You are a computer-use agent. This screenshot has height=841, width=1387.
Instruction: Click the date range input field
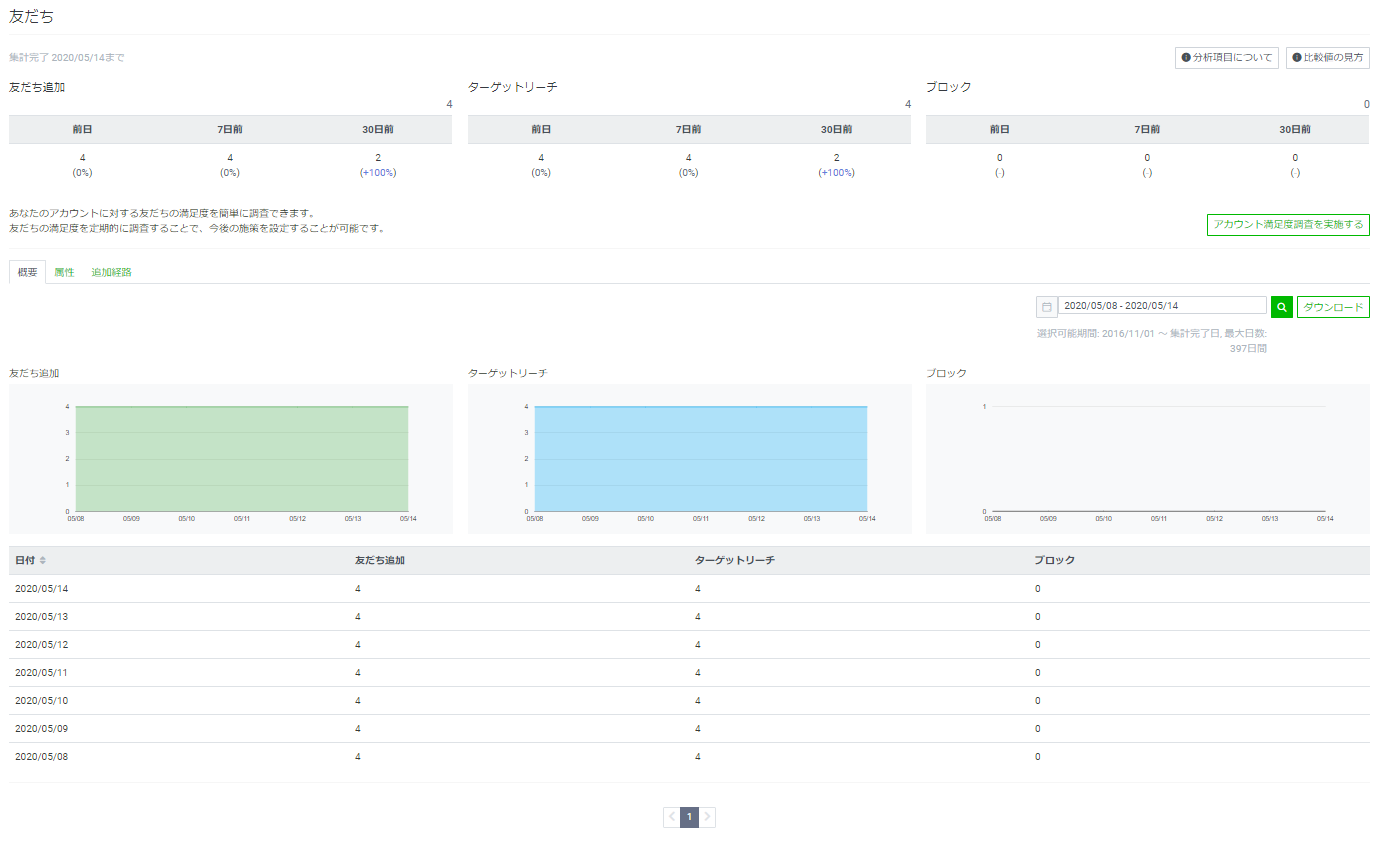click(1162, 306)
